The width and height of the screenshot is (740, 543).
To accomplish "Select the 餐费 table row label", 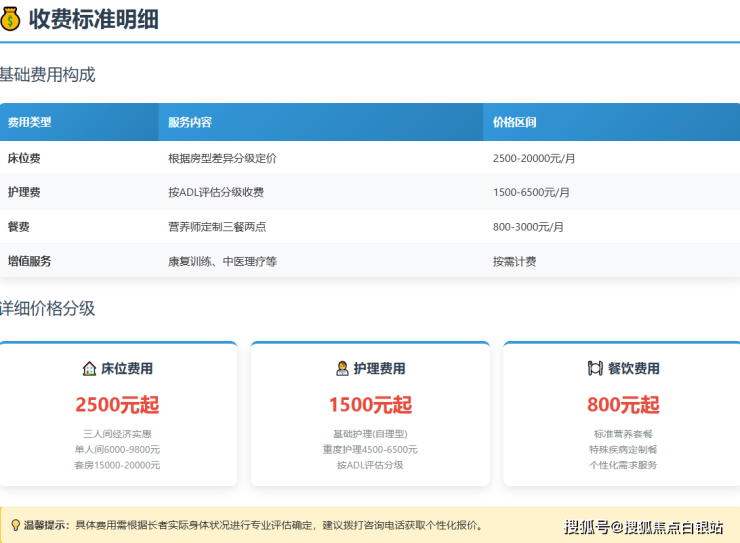I will tap(19, 227).
